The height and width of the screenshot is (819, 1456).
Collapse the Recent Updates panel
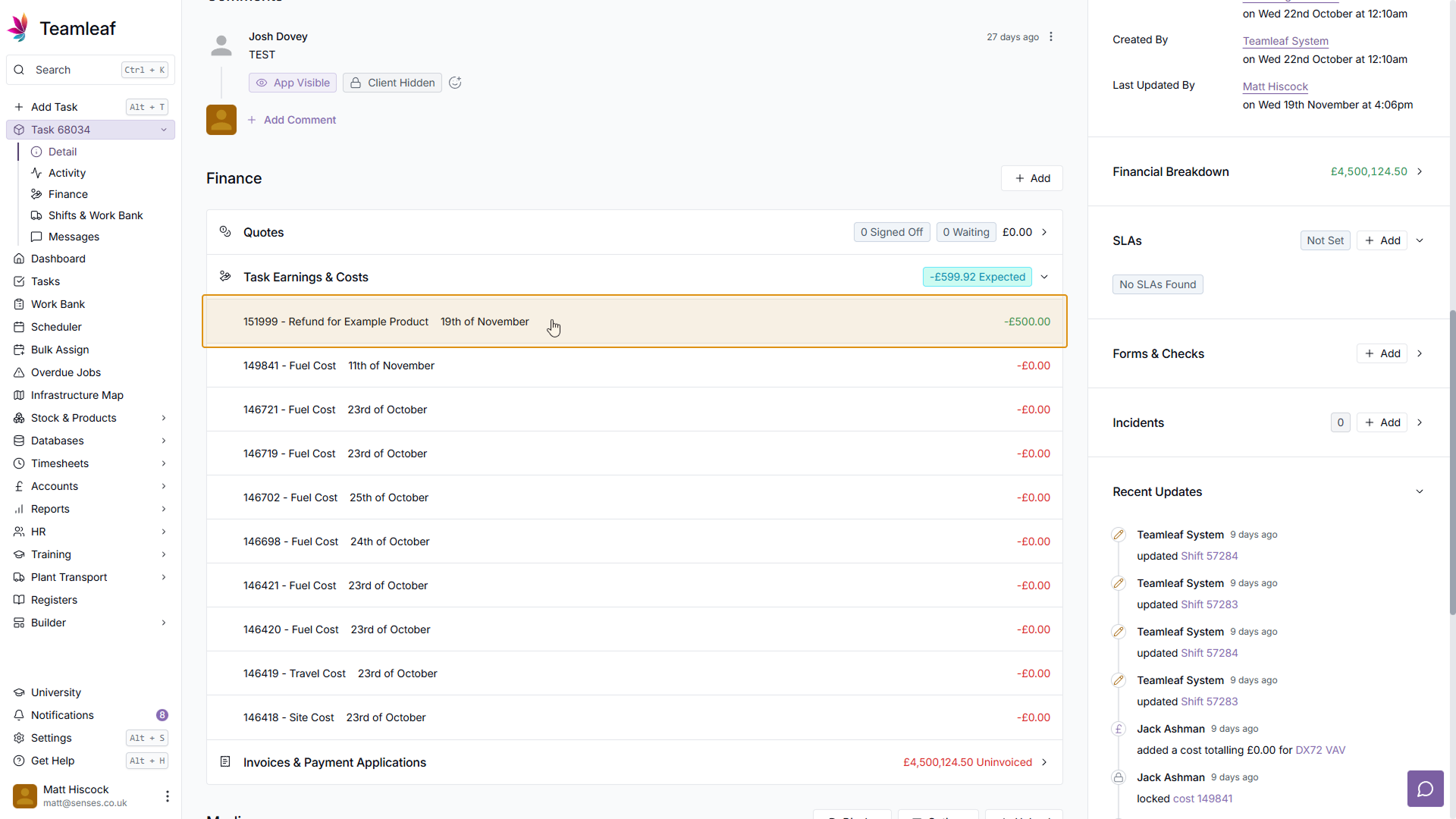[x=1420, y=491]
